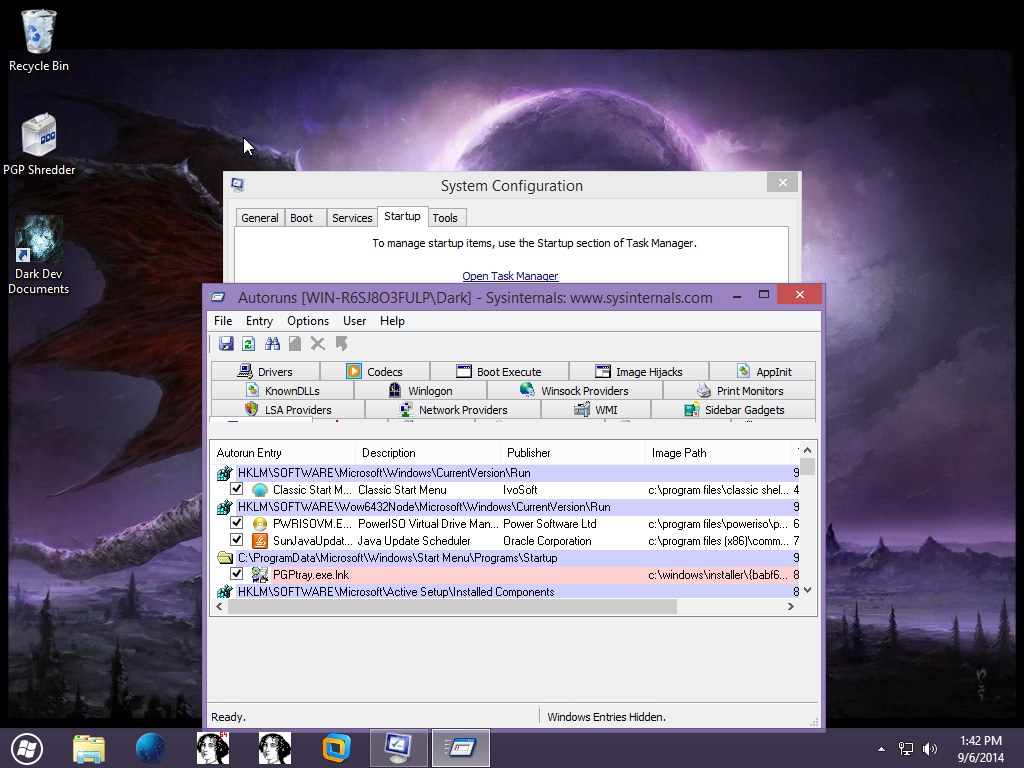The height and width of the screenshot is (768, 1024).
Task: Click the list's scroll down arrow
Action: (807, 590)
